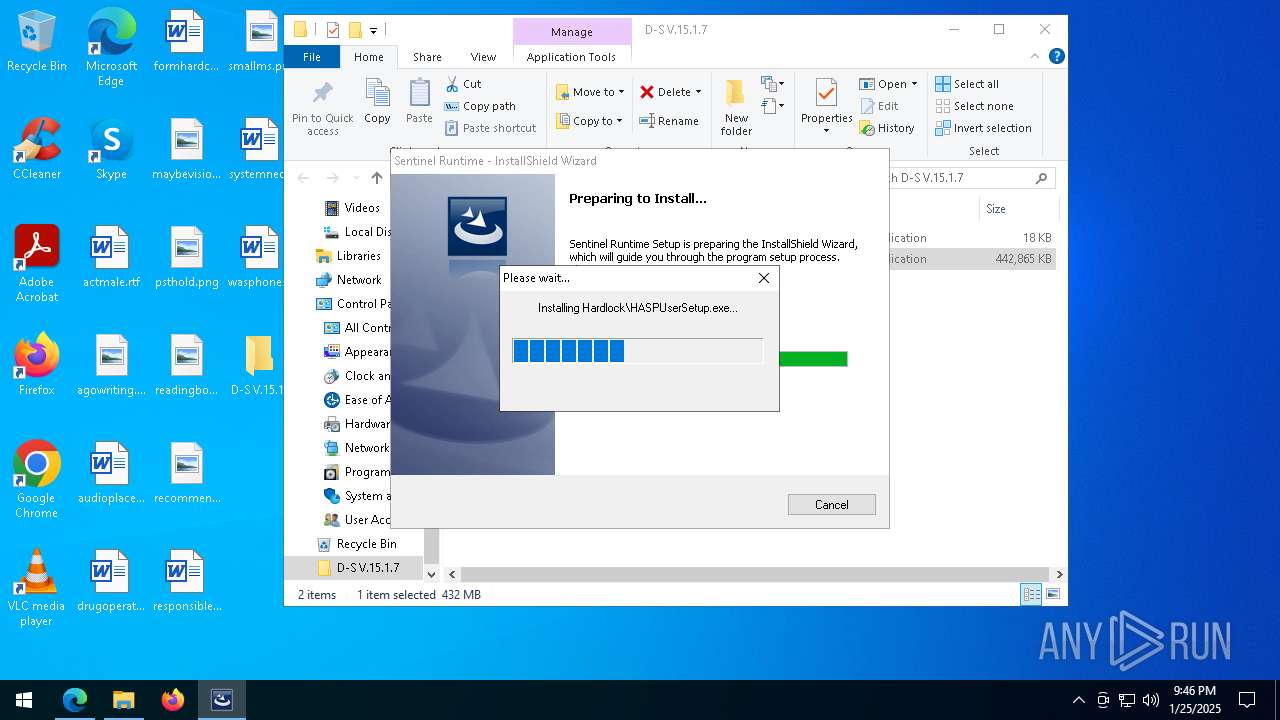Click the horizontal scrollbar right arrow

click(x=1059, y=574)
